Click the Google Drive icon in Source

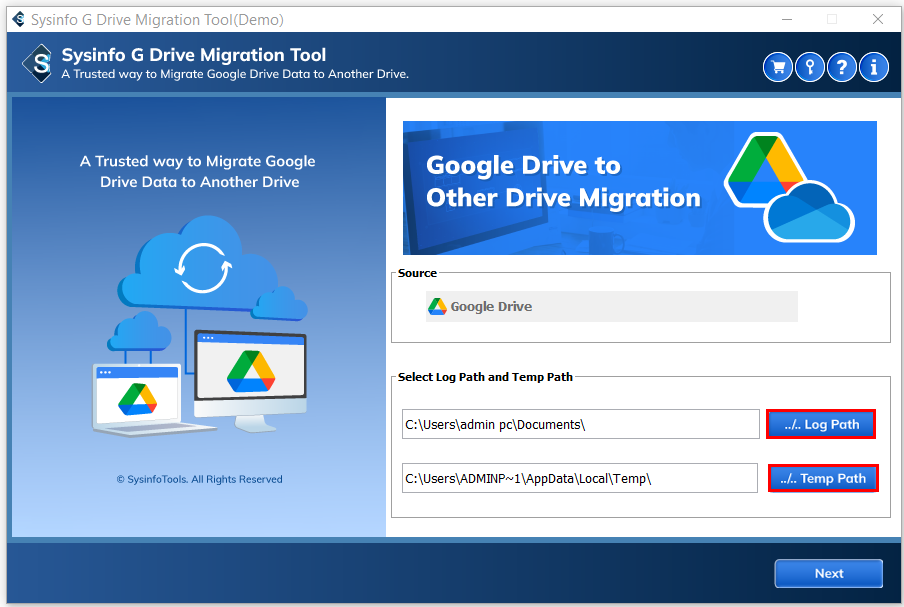437,307
